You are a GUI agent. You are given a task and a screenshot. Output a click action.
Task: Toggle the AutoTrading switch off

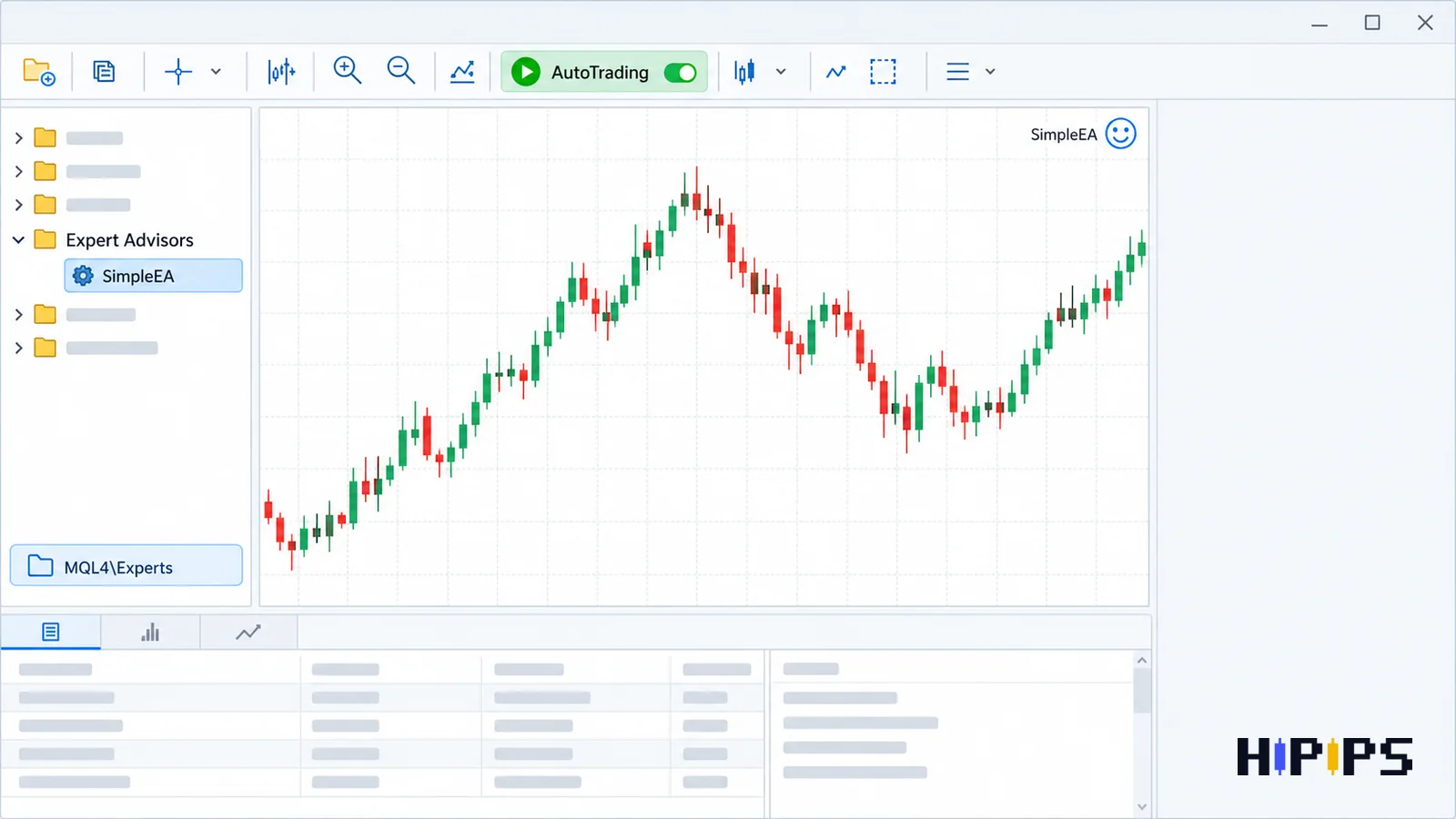680,73
